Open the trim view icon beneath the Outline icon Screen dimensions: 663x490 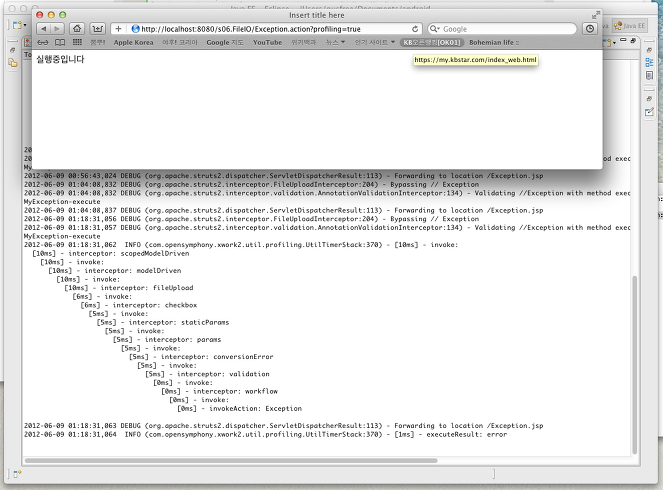[649, 75]
